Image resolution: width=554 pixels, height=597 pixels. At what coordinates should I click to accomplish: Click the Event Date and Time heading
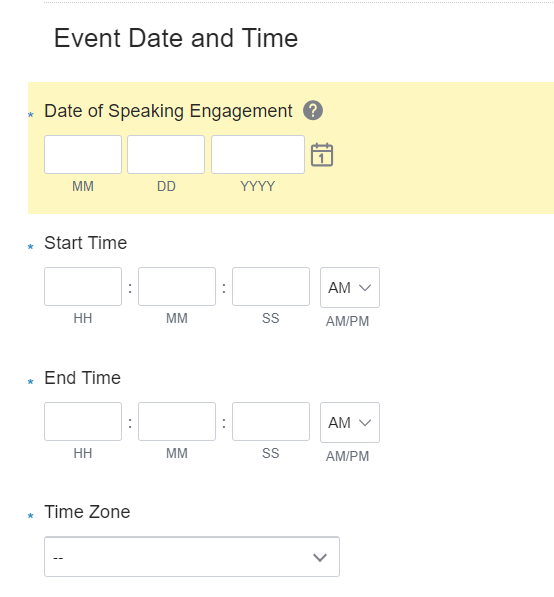coord(176,38)
